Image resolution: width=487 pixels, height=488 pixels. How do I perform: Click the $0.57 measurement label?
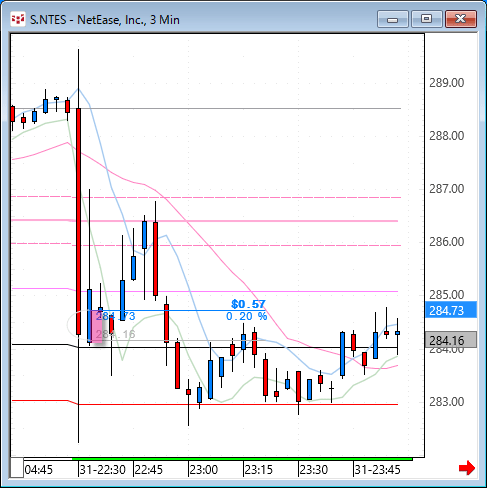tap(248, 304)
